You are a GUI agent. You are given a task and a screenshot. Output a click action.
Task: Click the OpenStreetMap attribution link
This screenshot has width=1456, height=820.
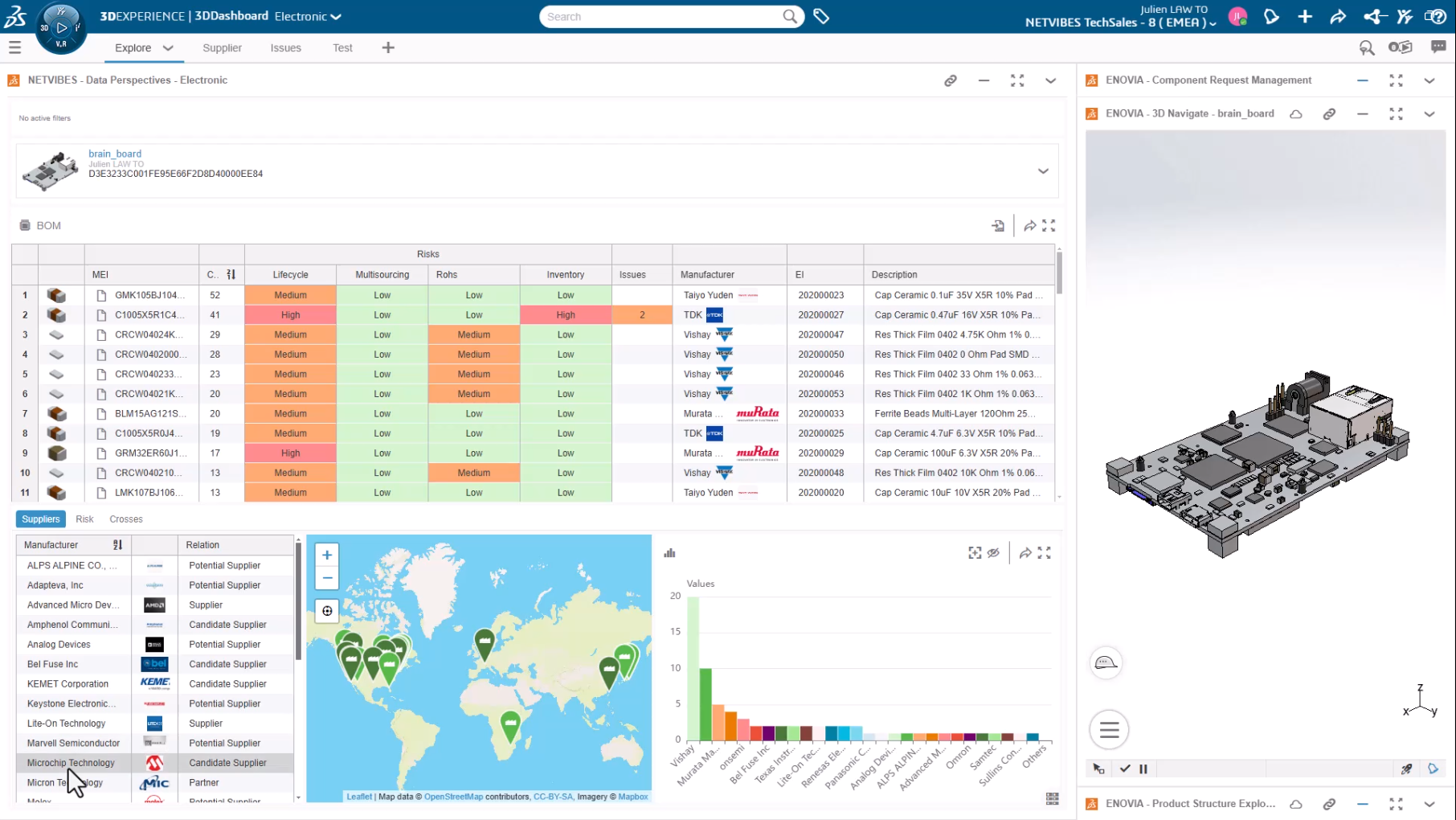[x=453, y=797]
